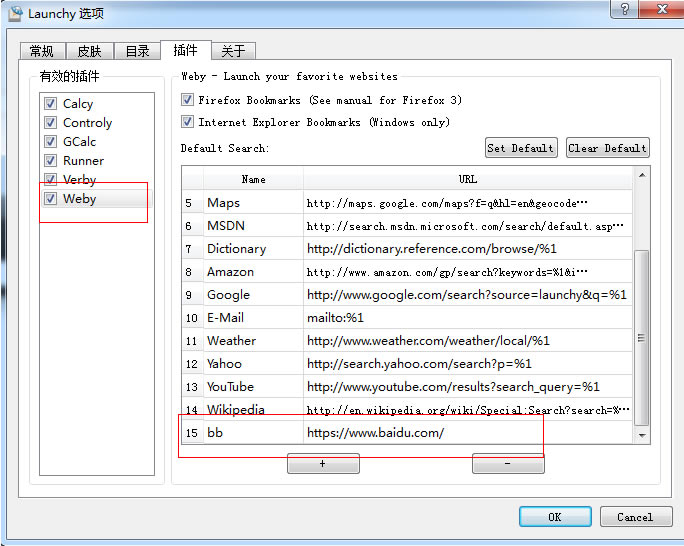Remove the selected entry with the minus button
This screenshot has width=684, height=546.
coord(508,464)
